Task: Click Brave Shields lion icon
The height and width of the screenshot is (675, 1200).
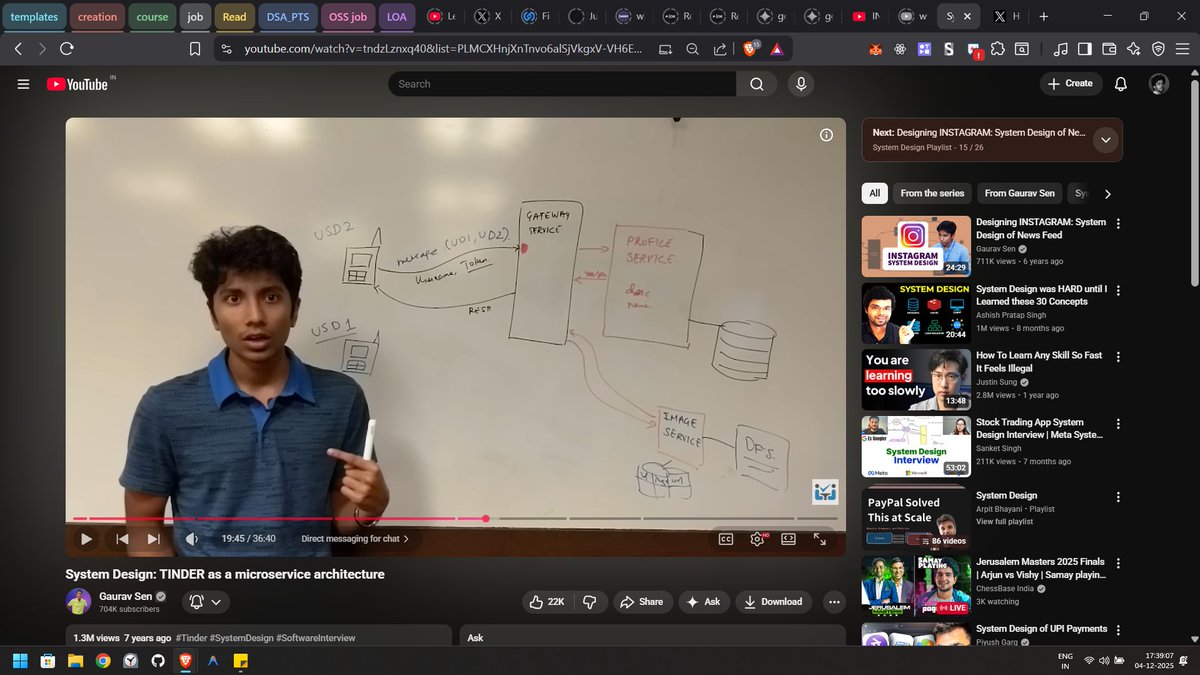Action: tap(750, 48)
